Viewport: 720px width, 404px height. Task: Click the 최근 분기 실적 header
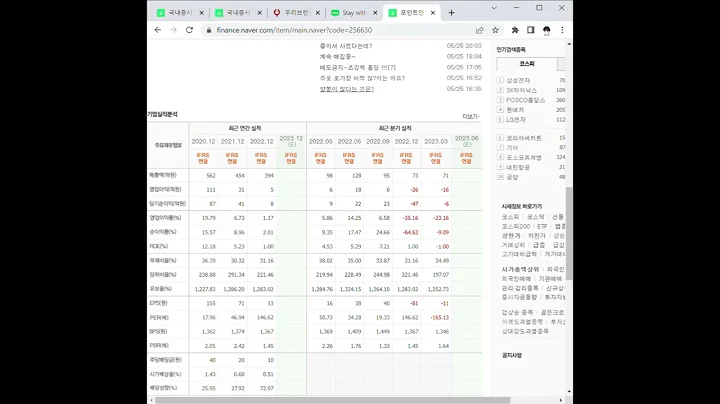(x=395, y=129)
